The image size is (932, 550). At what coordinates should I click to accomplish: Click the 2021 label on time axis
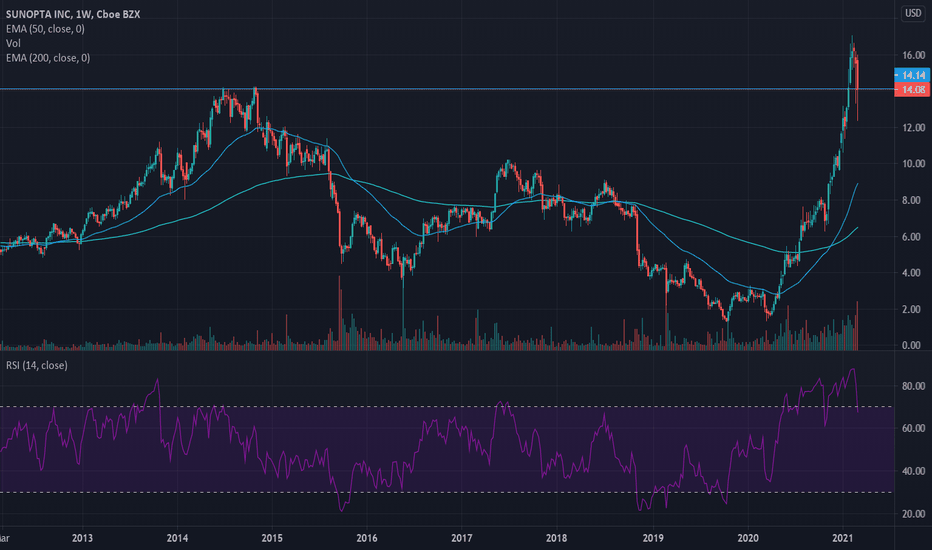843,538
